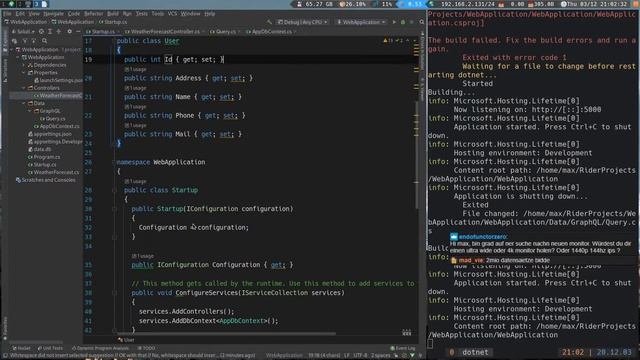Open Dynamic Program Analysis tool window
The width and height of the screenshot is (640, 360).
(x=100, y=349)
